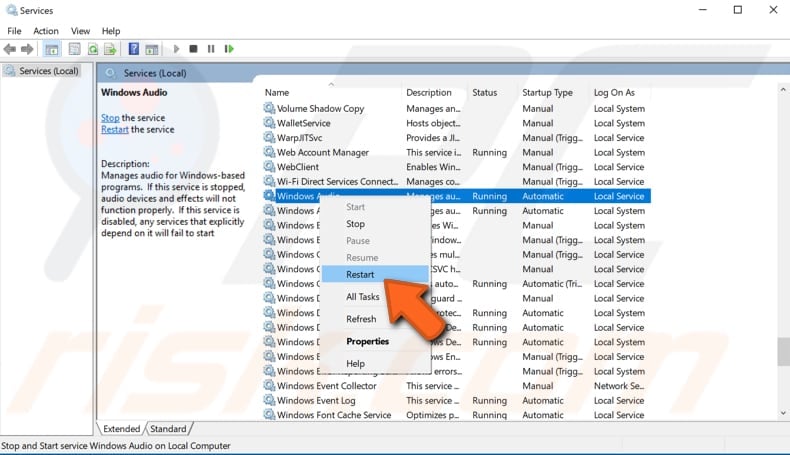Select the Windows Event Collector service name
790x455 pixels.
pyautogui.click(x=326, y=386)
